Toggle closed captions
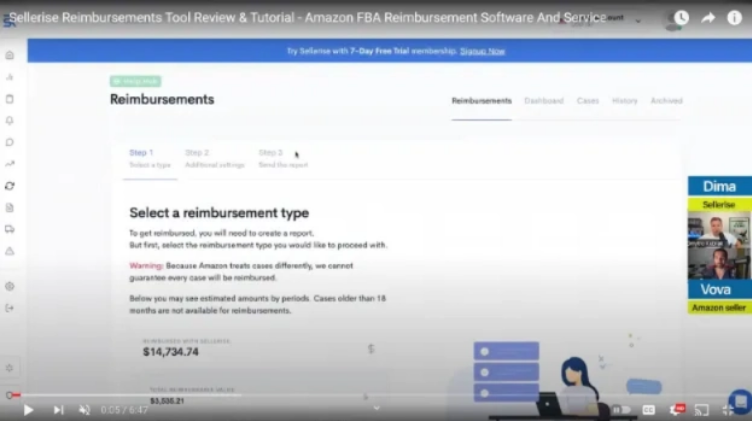Viewport: 752px width, 421px height. [648, 410]
